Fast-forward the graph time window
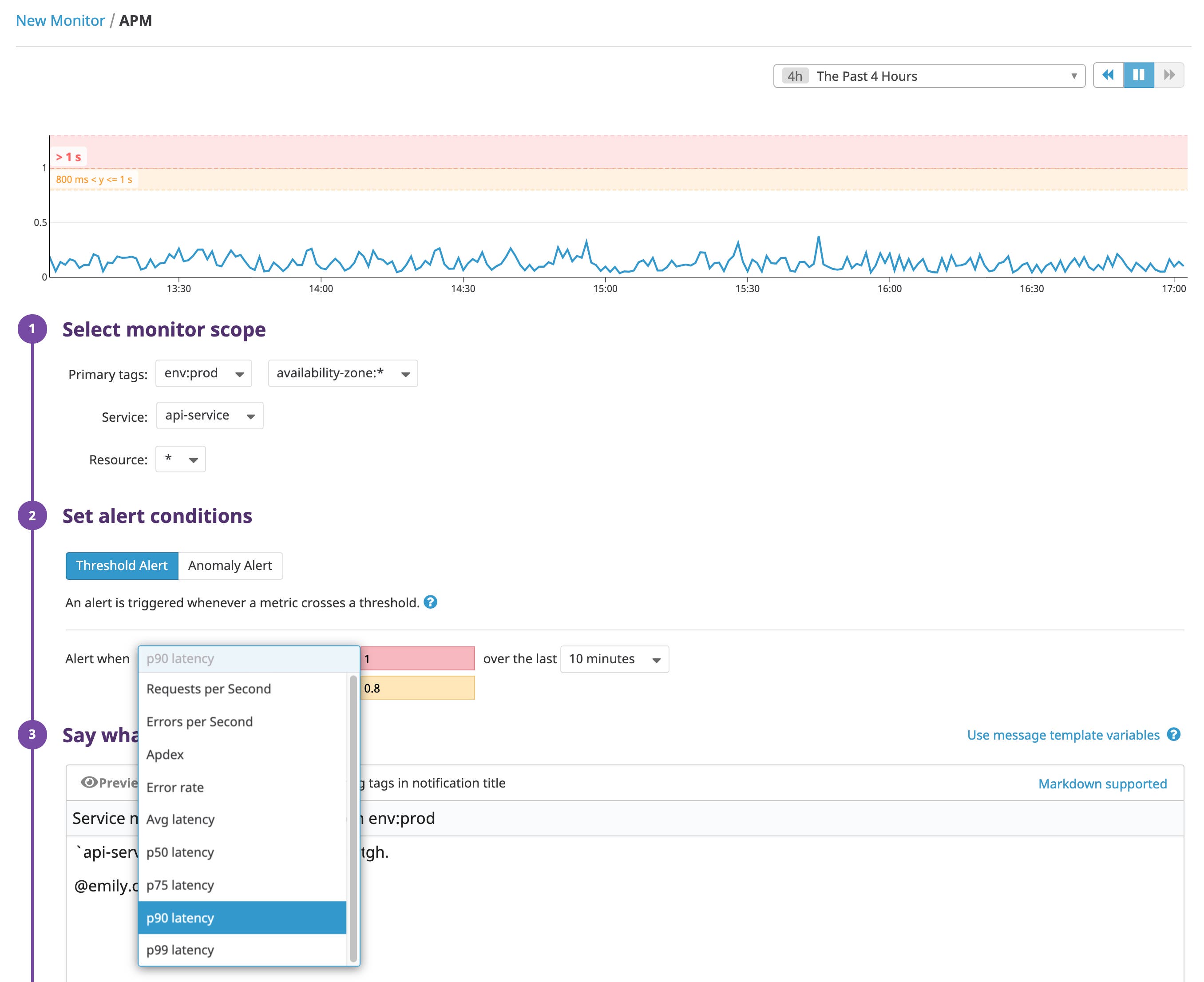1204x982 pixels. 1169,75
